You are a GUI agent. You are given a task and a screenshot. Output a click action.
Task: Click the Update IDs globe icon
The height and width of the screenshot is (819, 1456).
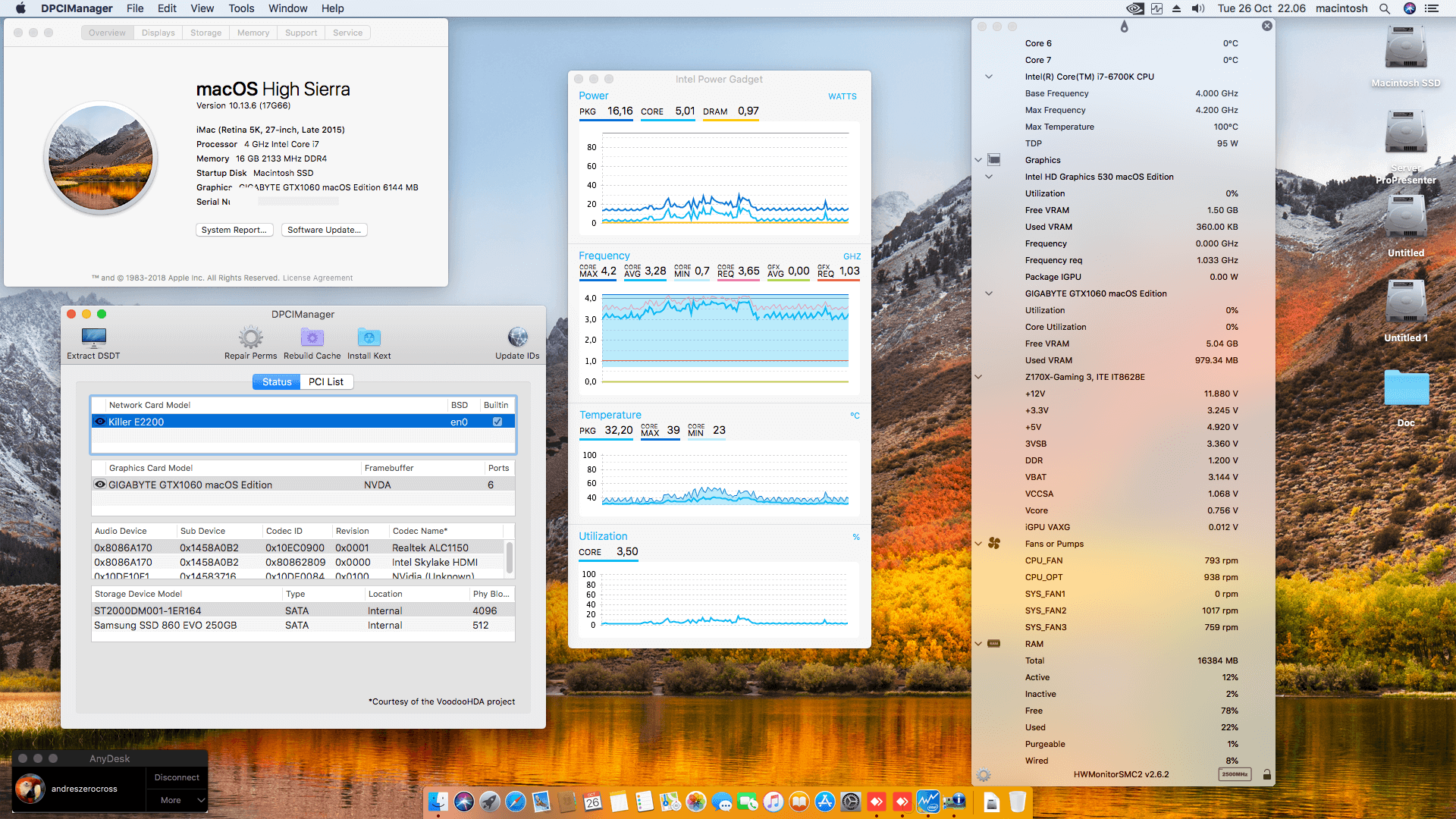[x=518, y=337]
